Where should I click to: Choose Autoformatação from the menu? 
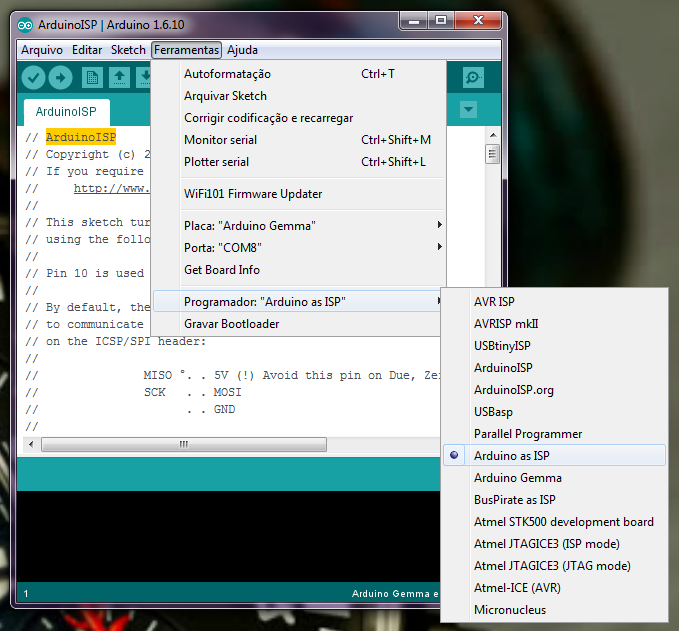point(299,74)
